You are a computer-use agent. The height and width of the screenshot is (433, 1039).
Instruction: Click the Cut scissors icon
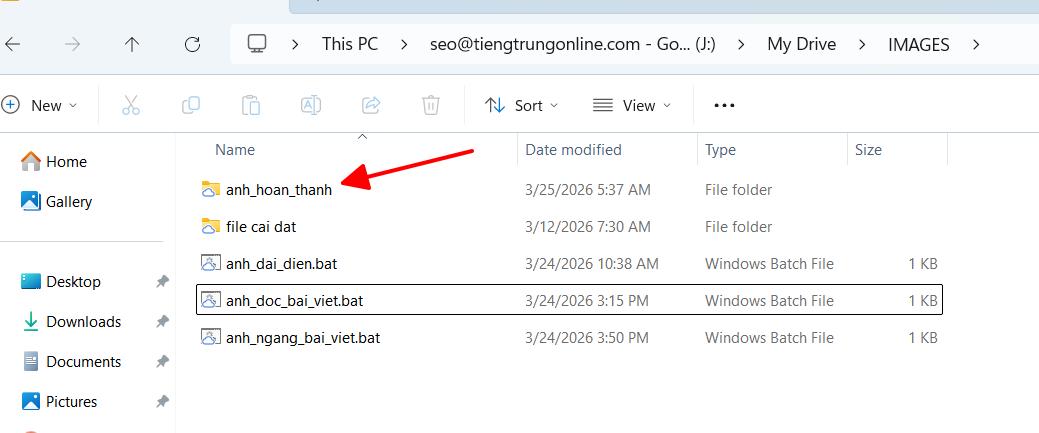pos(131,105)
